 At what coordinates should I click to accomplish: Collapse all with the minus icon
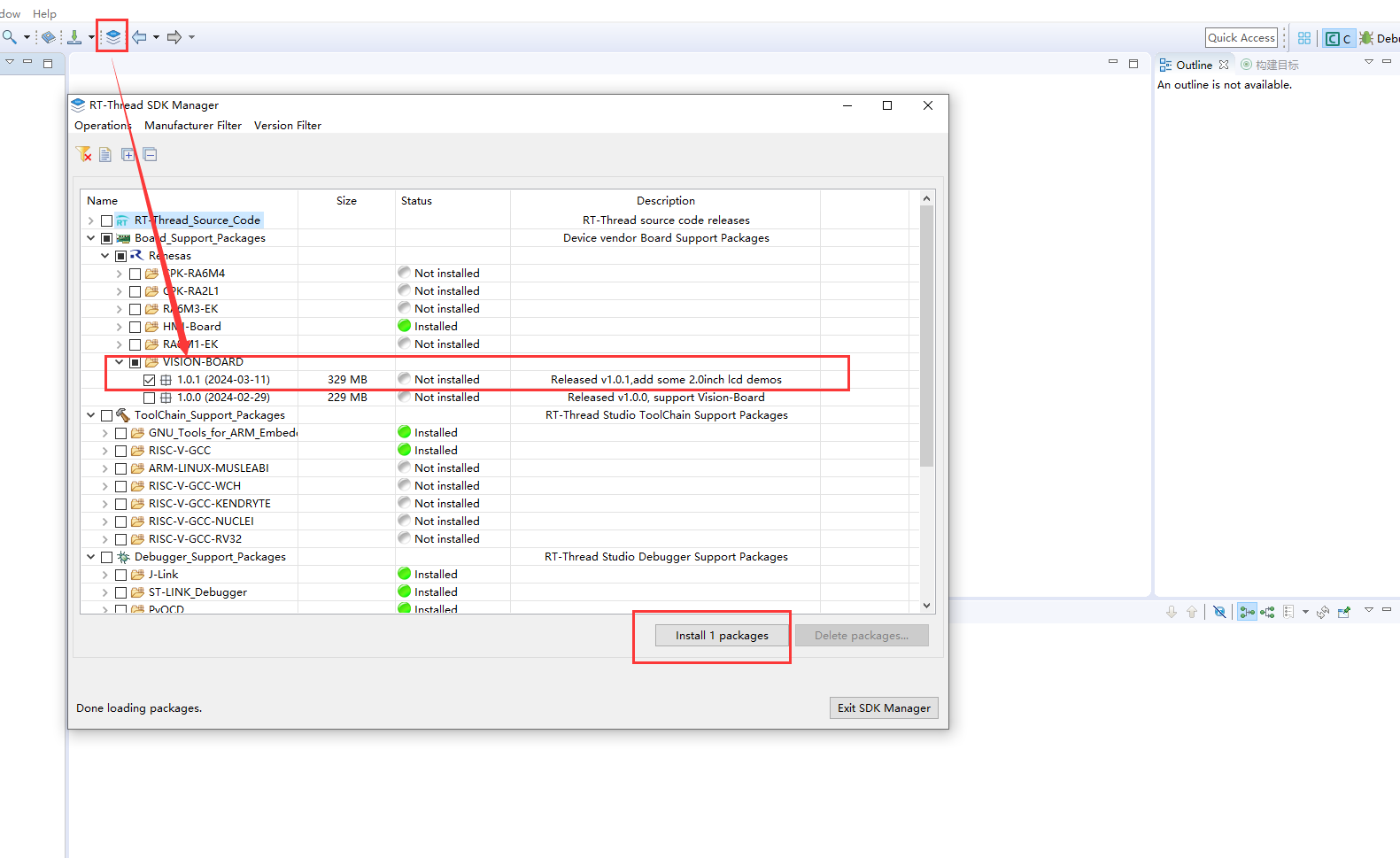click(x=151, y=155)
